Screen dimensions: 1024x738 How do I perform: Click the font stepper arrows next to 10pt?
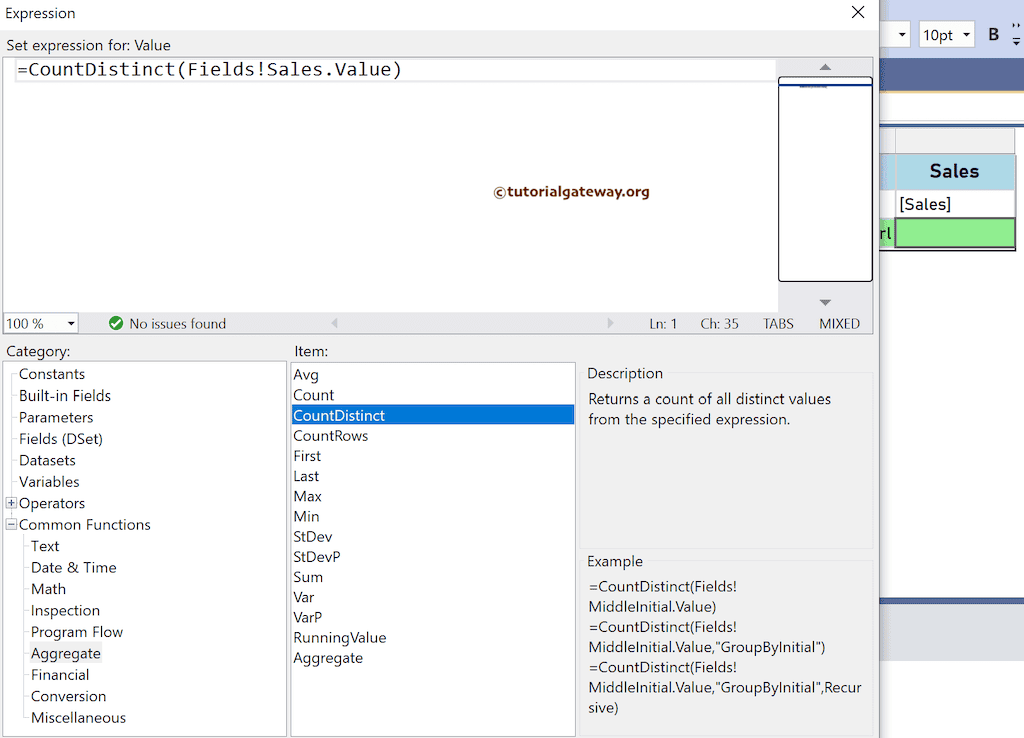point(1016,41)
